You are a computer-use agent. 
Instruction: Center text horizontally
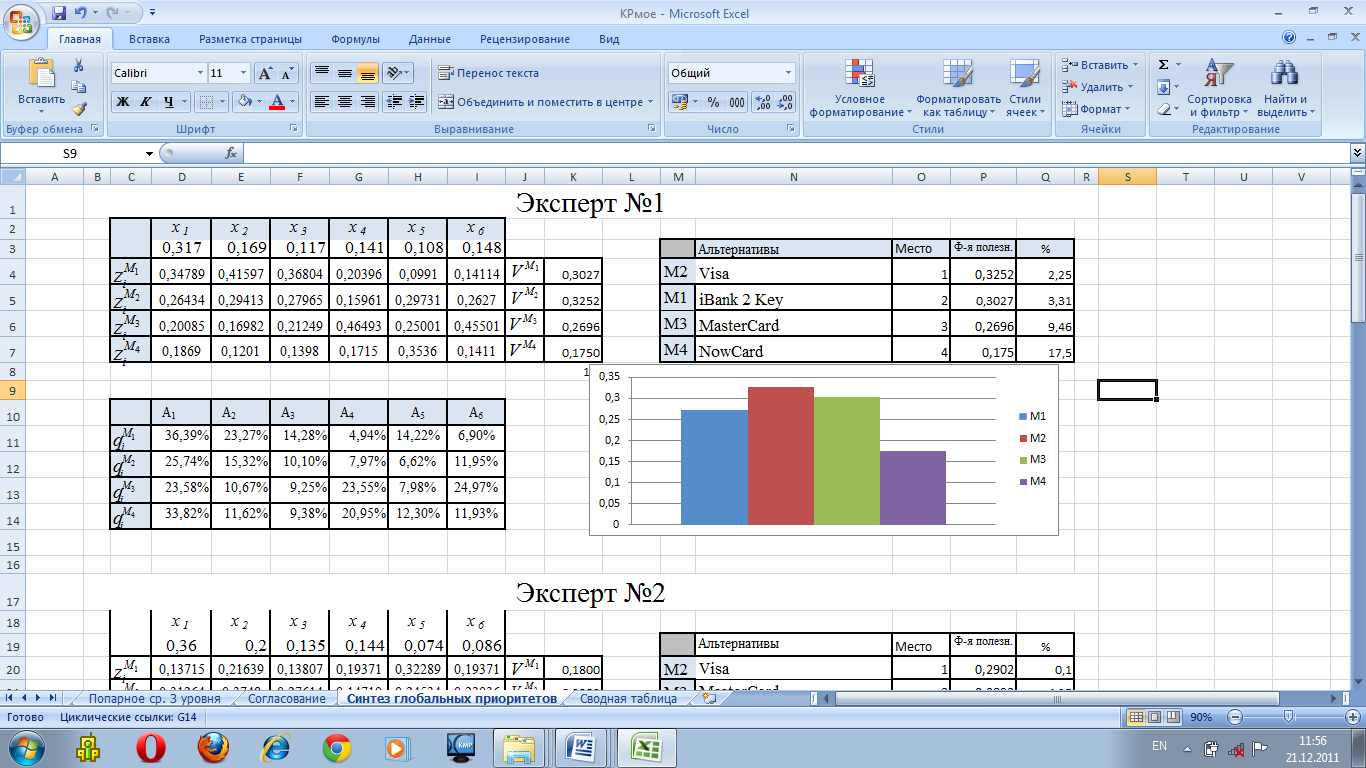pyautogui.click(x=344, y=102)
